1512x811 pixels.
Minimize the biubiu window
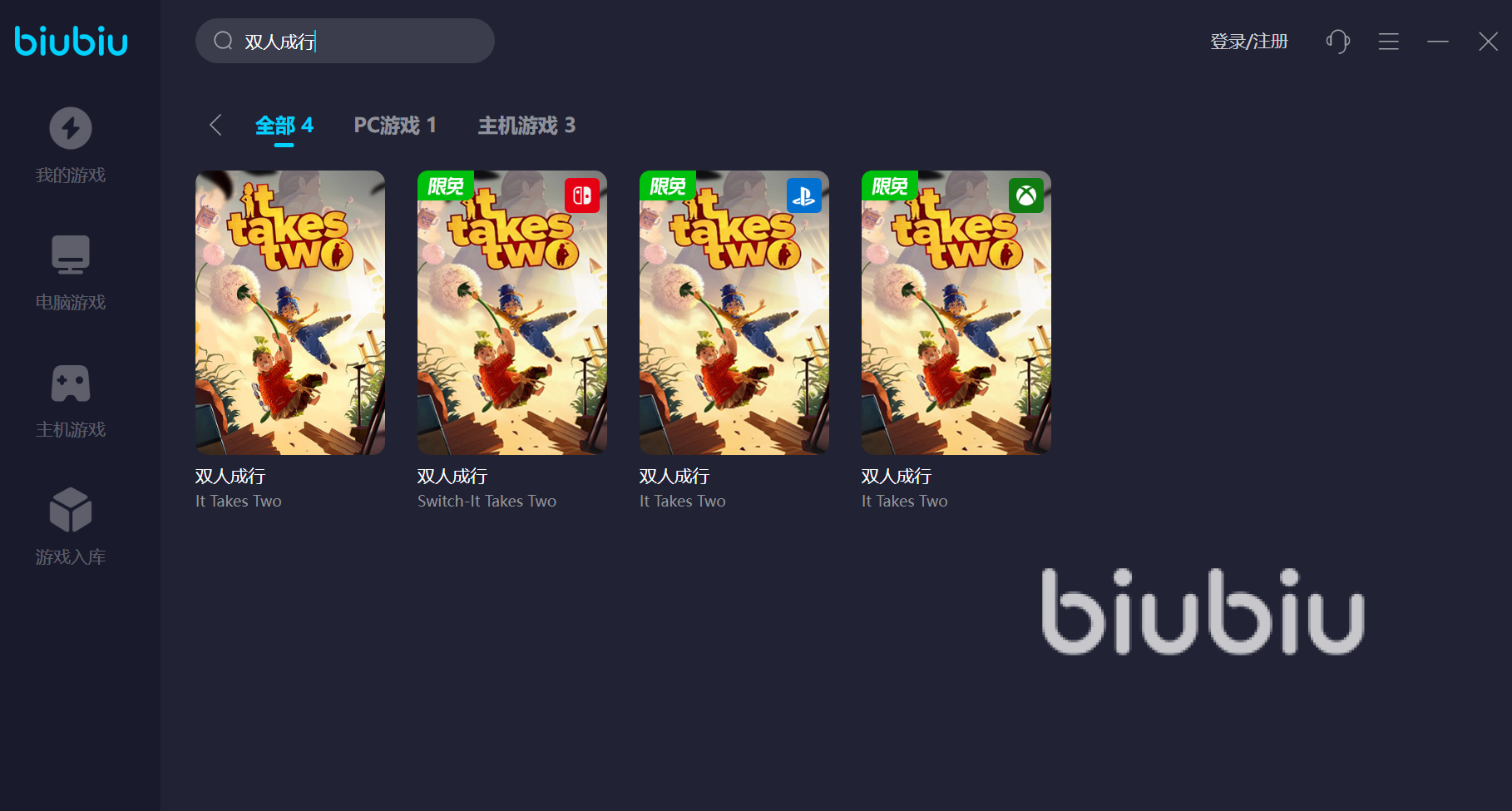[1438, 42]
